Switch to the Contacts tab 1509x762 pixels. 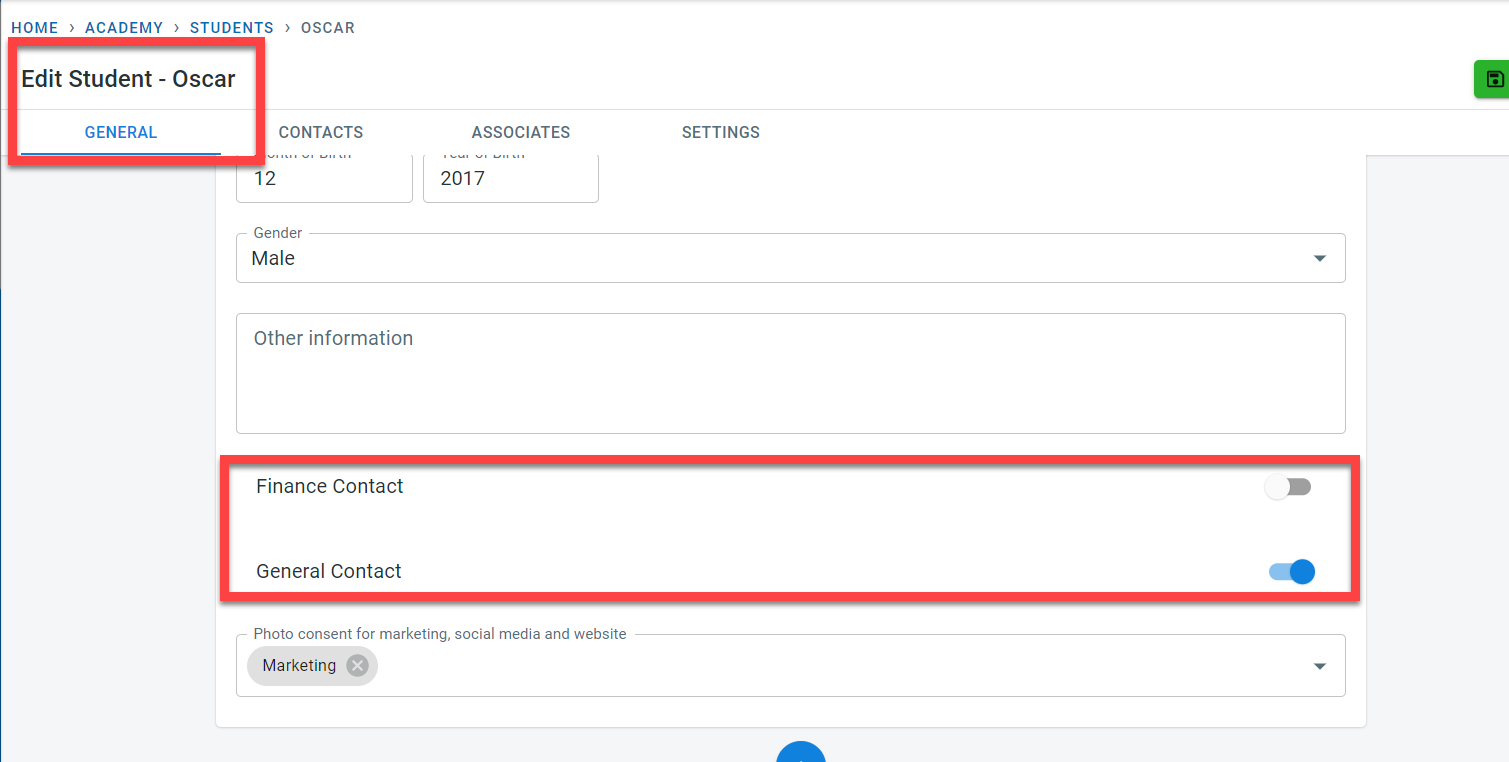tap(320, 132)
